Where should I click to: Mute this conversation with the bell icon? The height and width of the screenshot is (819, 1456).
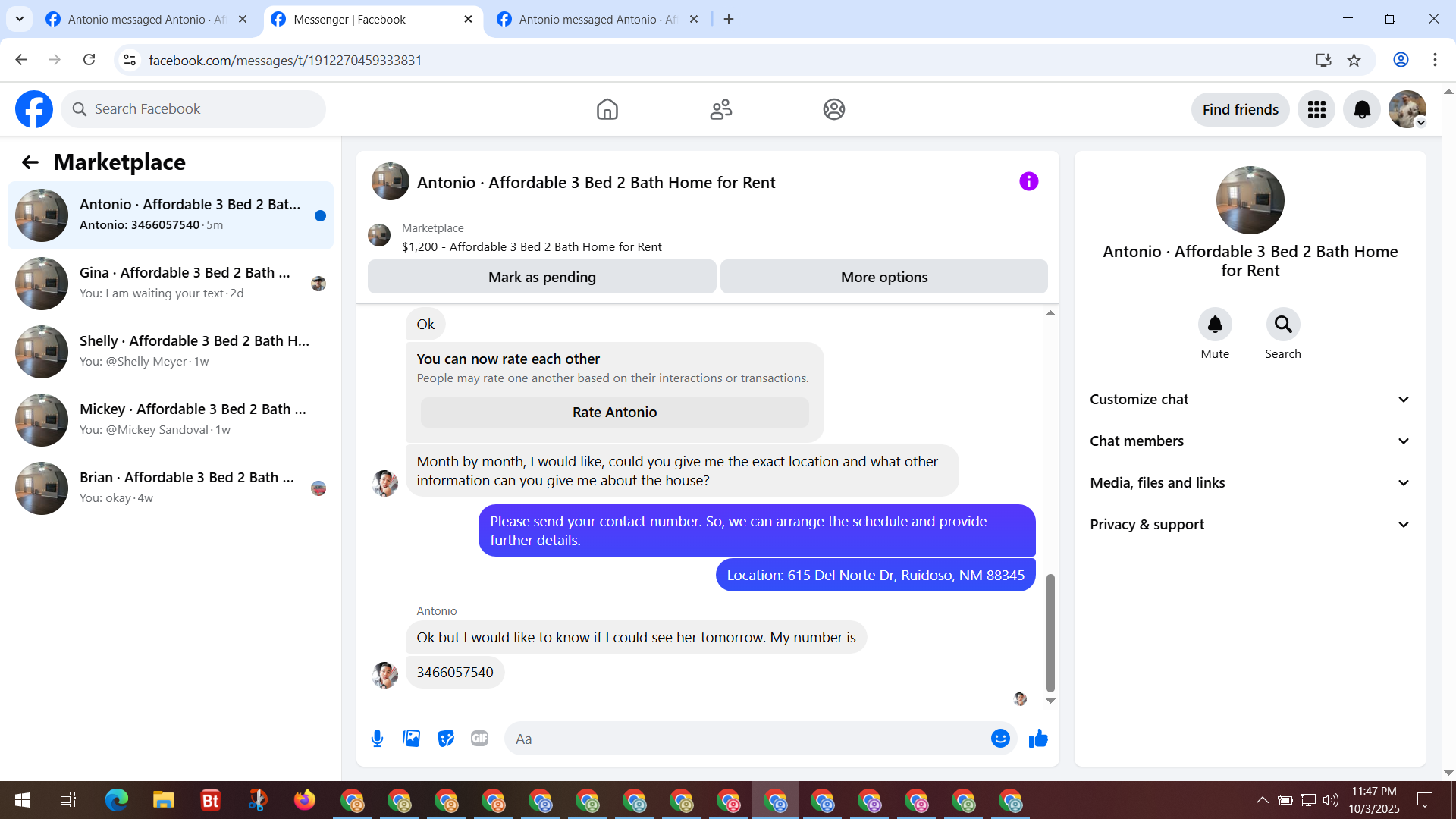(1215, 325)
